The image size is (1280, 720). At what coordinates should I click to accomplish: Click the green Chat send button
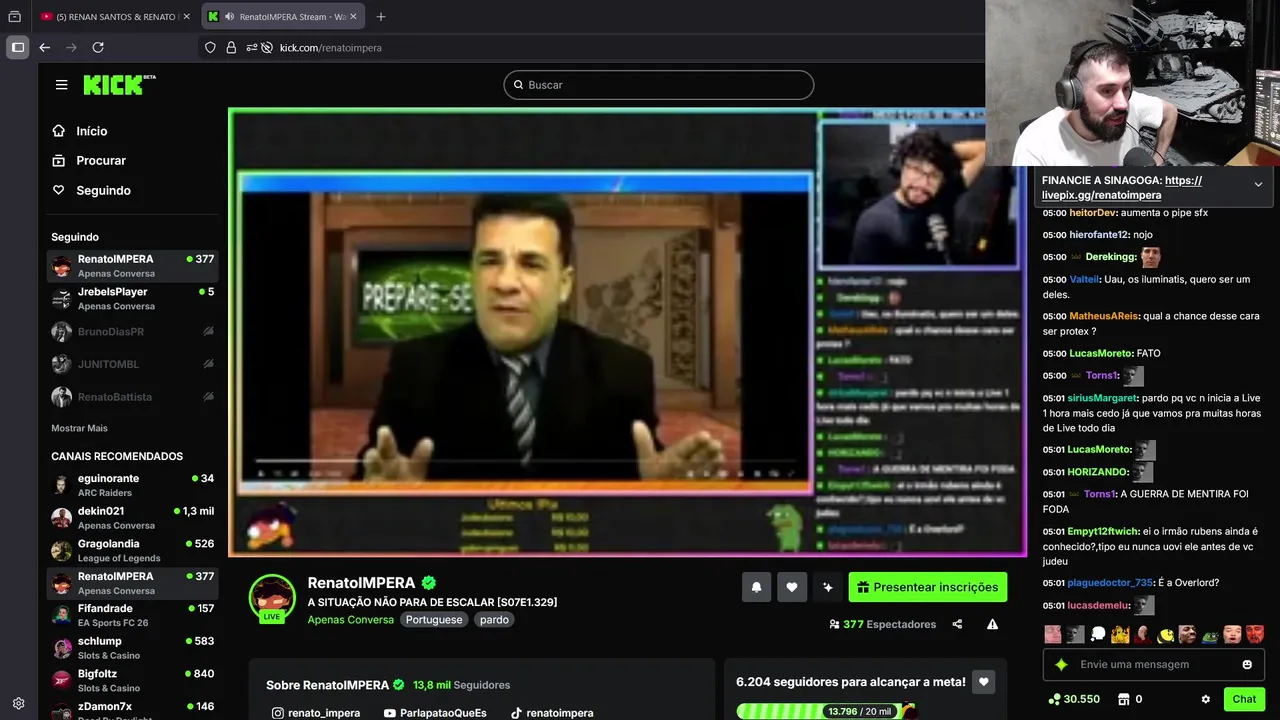tap(1244, 699)
